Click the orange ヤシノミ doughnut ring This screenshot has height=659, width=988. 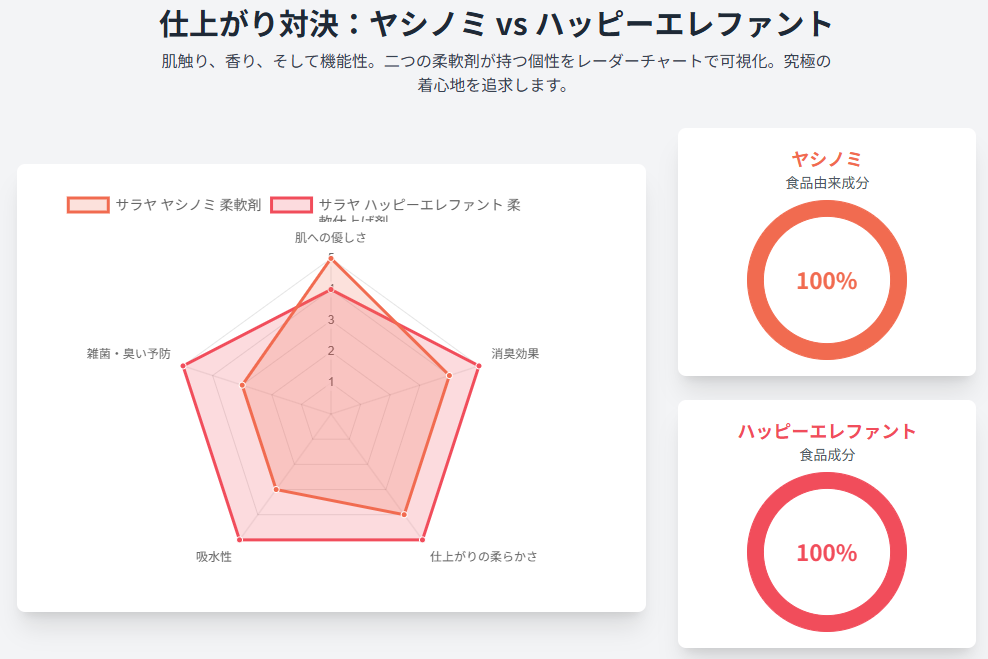(827, 209)
